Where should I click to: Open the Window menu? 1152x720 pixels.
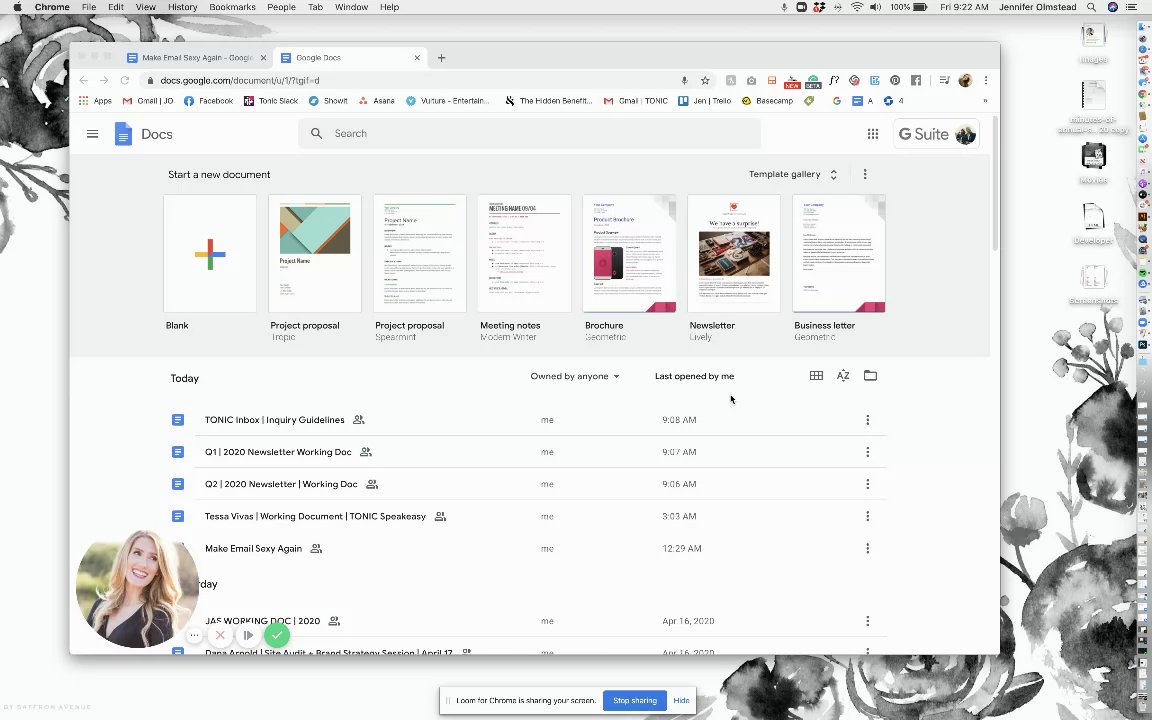click(x=351, y=7)
